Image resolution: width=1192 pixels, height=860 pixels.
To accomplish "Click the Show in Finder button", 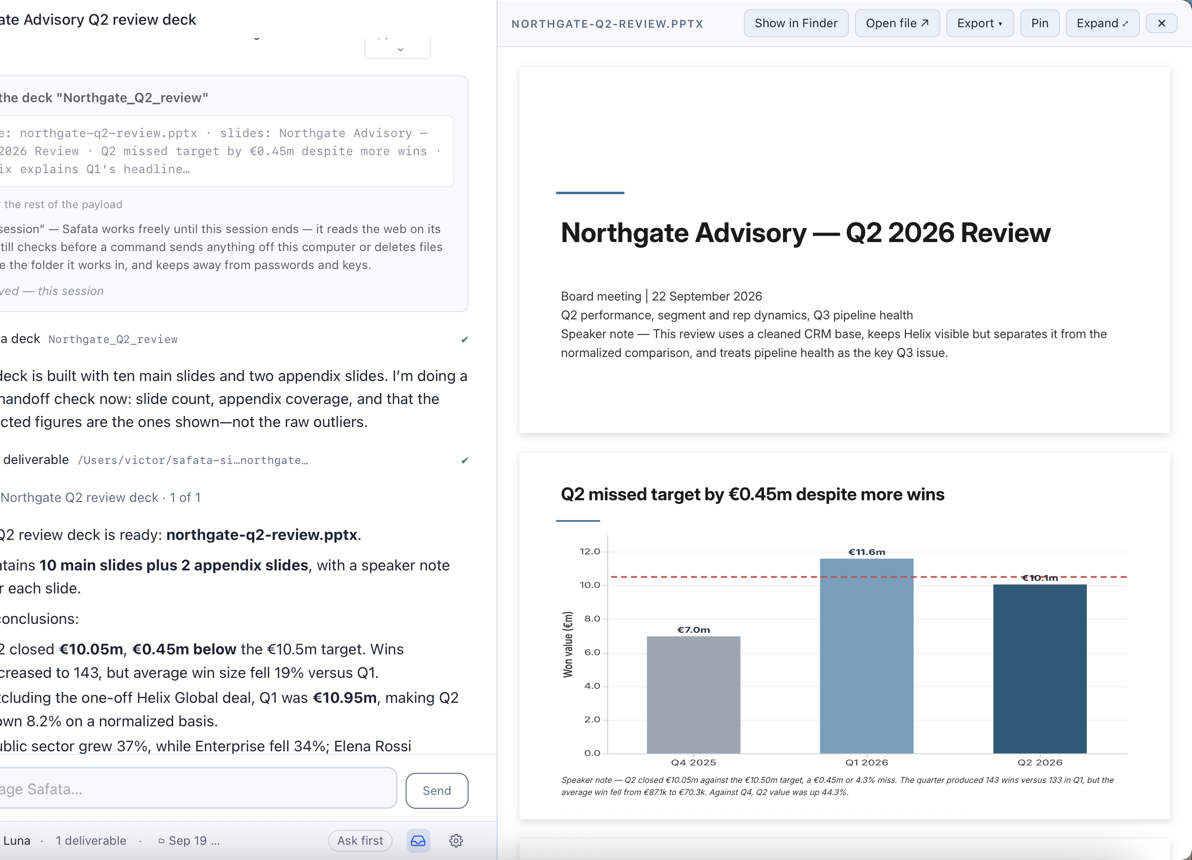I will 796,23.
